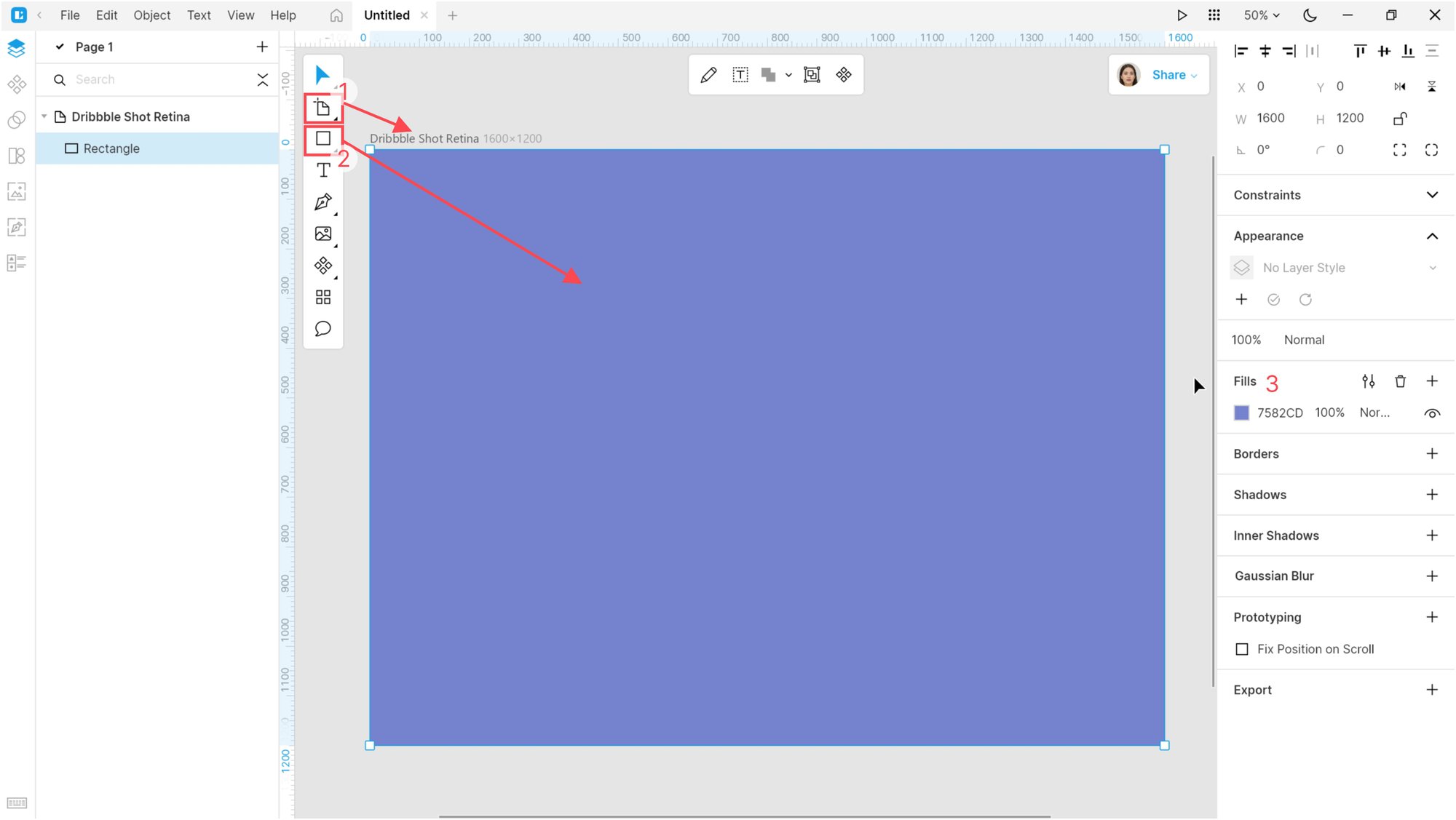The width and height of the screenshot is (1456, 820).
Task: Select the Comment tool
Action: click(x=322, y=329)
